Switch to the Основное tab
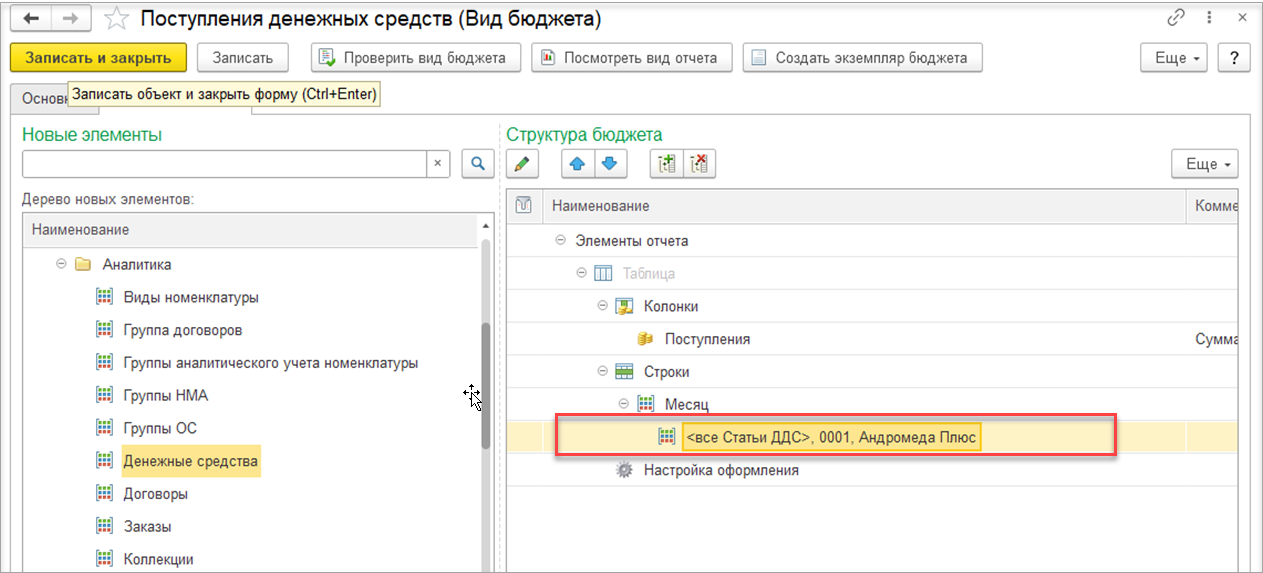The height and width of the screenshot is (573, 1263). 40,99
